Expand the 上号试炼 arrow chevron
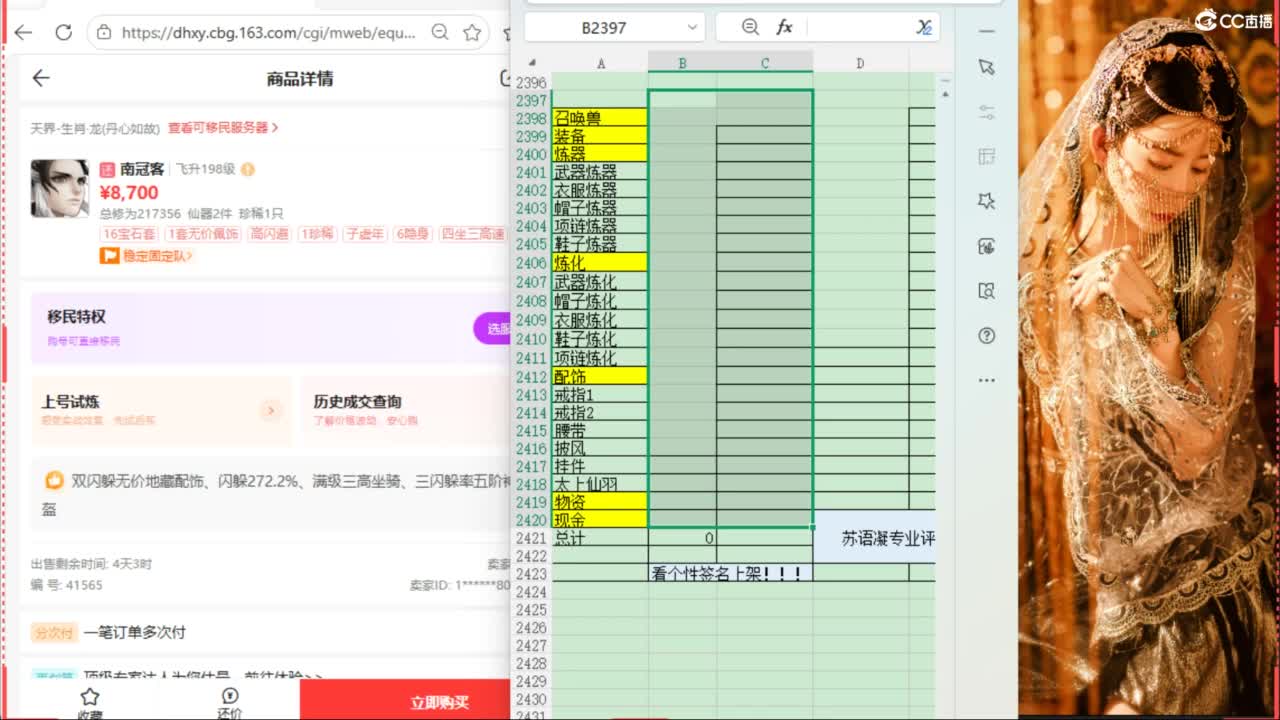This screenshot has width=1280, height=720. 269,410
